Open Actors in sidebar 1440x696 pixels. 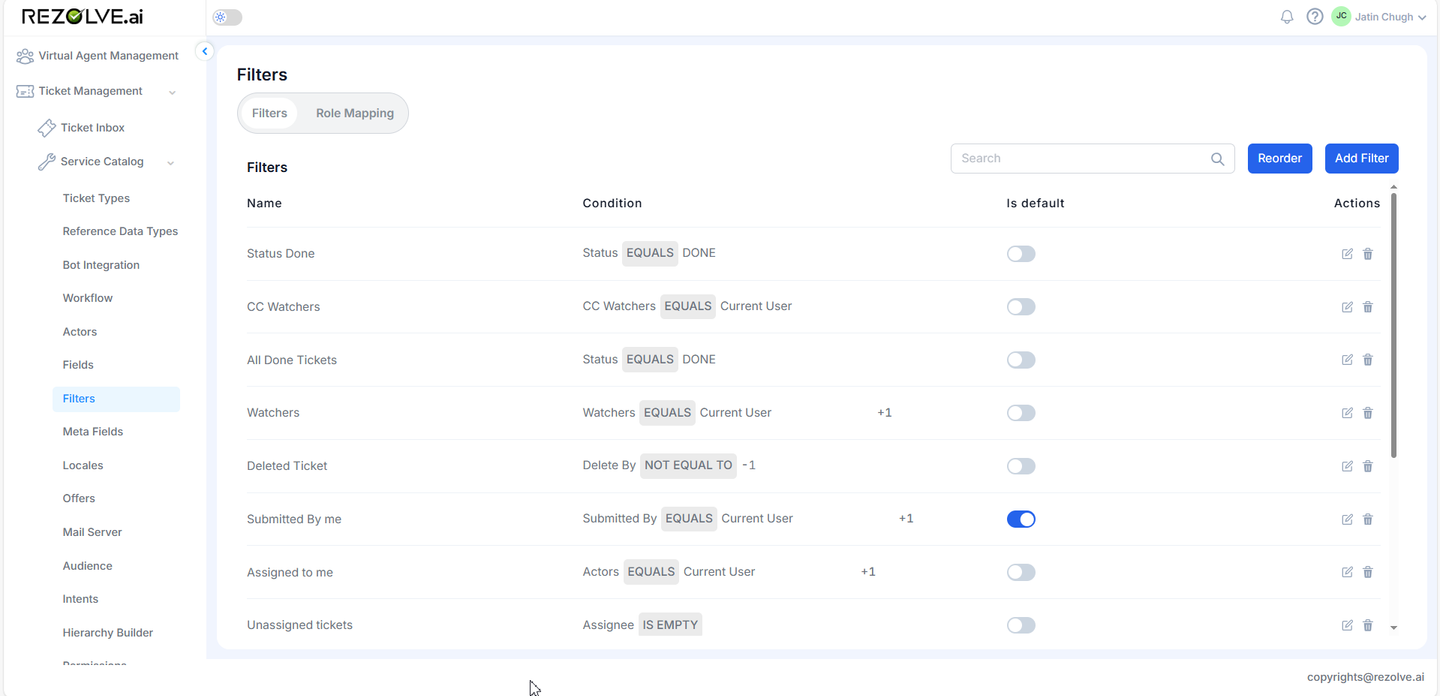[x=80, y=332]
